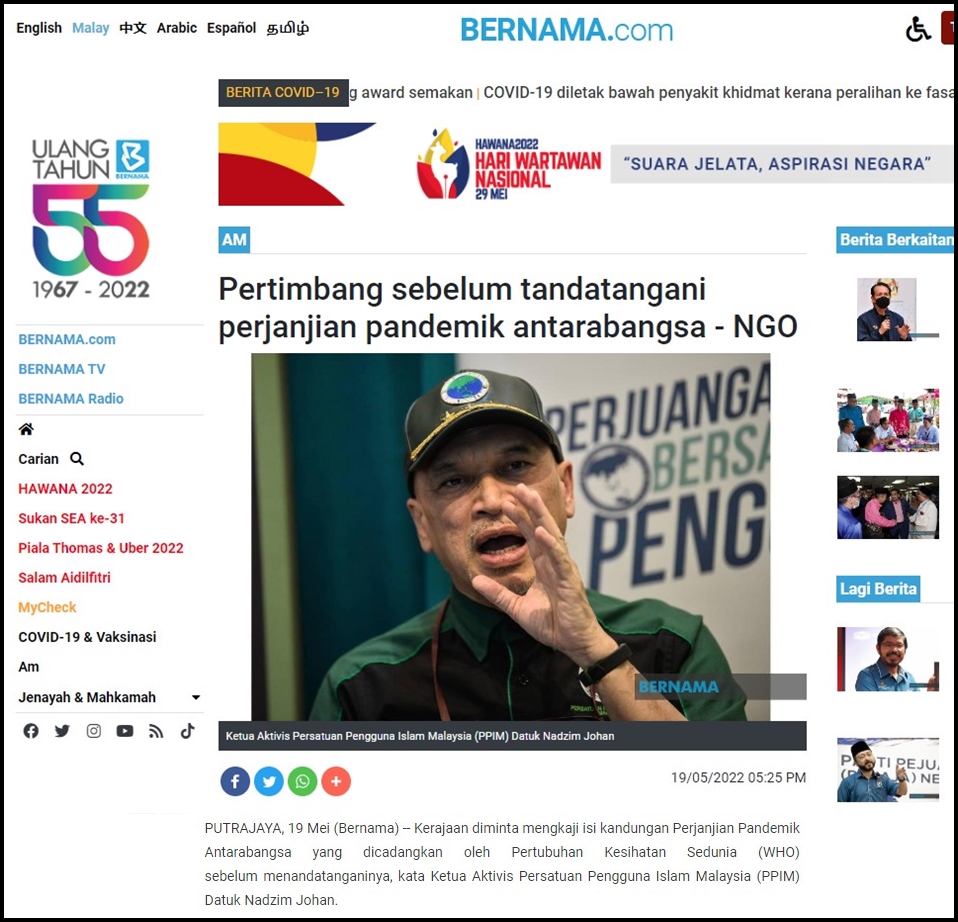Open Bernama YouTube icon in sidebar

125,731
